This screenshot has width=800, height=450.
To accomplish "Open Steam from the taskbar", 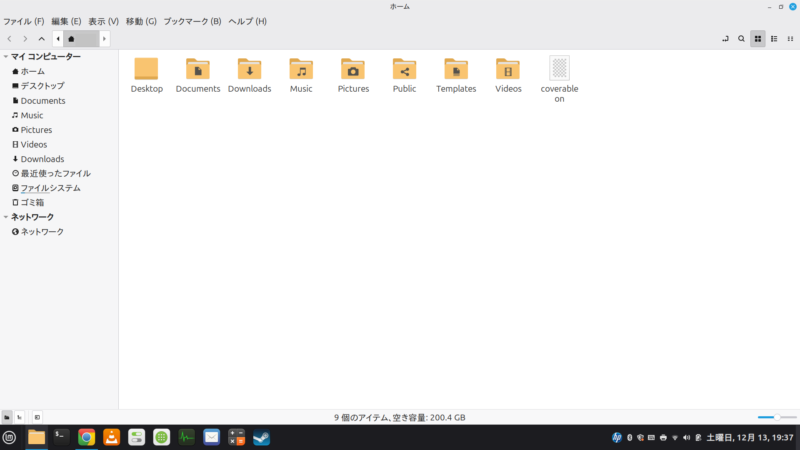I will tap(261, 437).
